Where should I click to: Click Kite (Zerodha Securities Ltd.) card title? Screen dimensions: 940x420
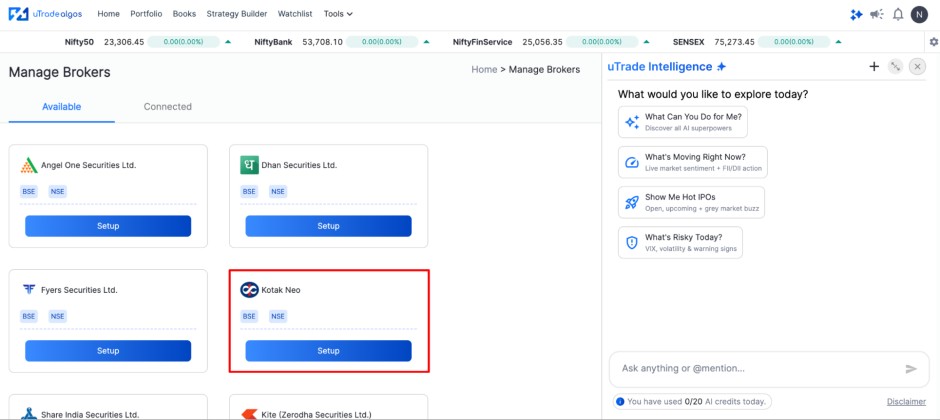[317, 414]
